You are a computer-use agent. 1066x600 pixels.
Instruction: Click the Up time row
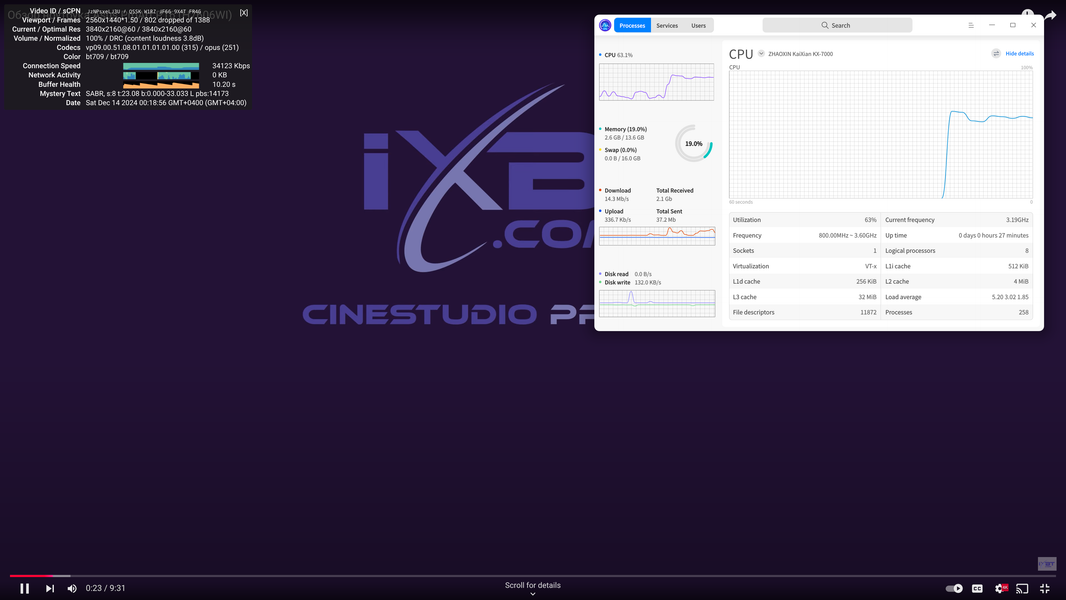[957, 235]
